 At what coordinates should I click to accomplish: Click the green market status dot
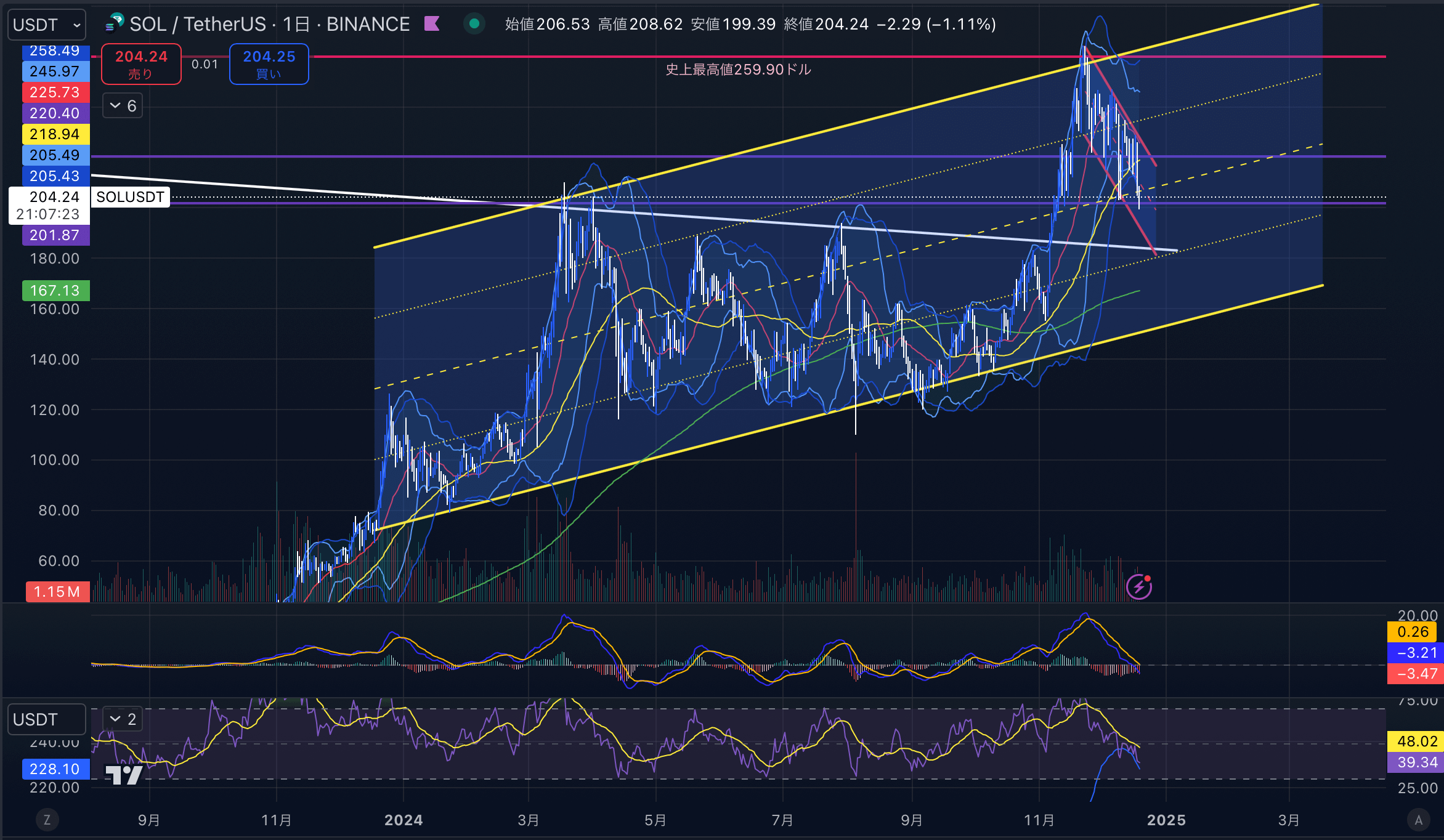tap(474, 24)
